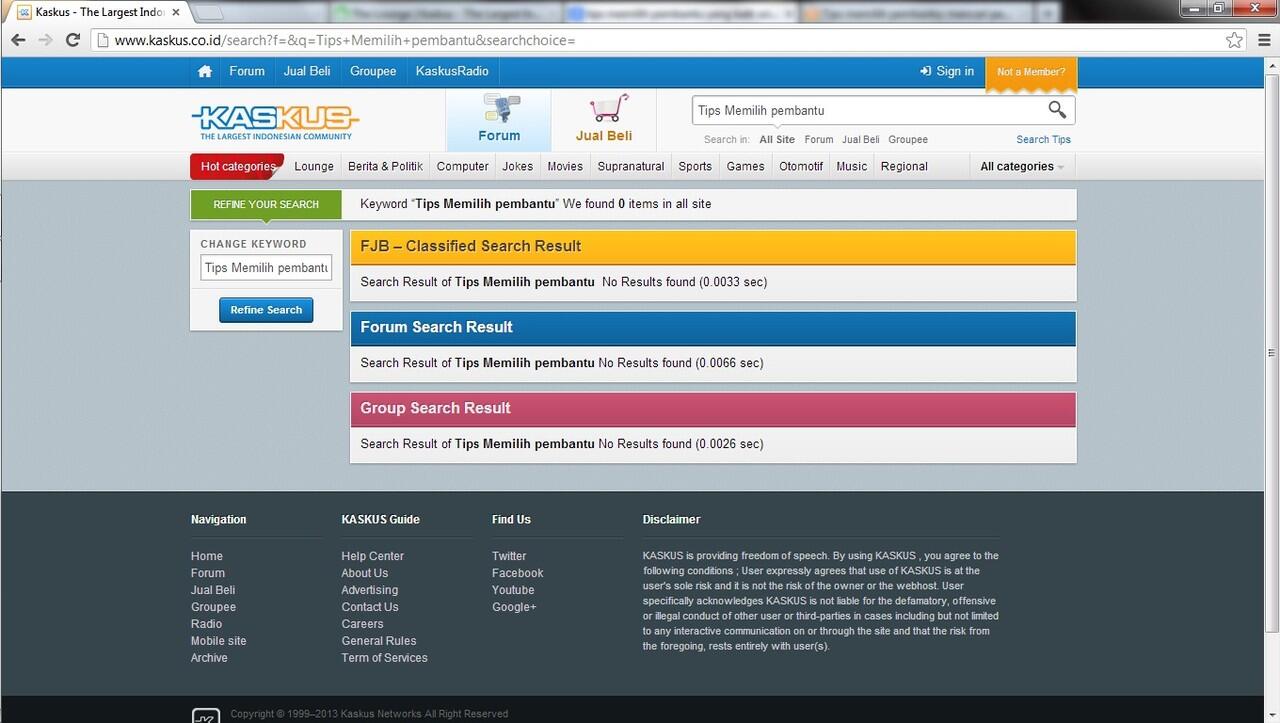Expand All categories dropdown
Screen dimensions: 1280x723
pyautogui.click(x=1022, y=166)
